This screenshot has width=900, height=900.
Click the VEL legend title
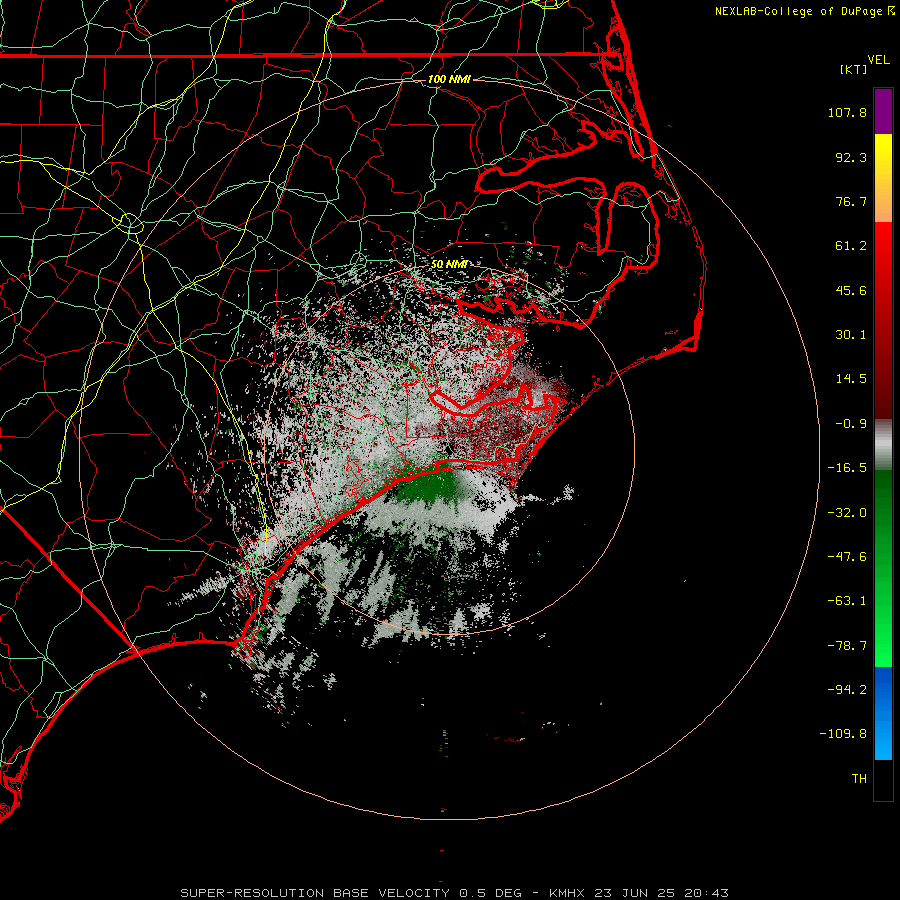[879, 60]
